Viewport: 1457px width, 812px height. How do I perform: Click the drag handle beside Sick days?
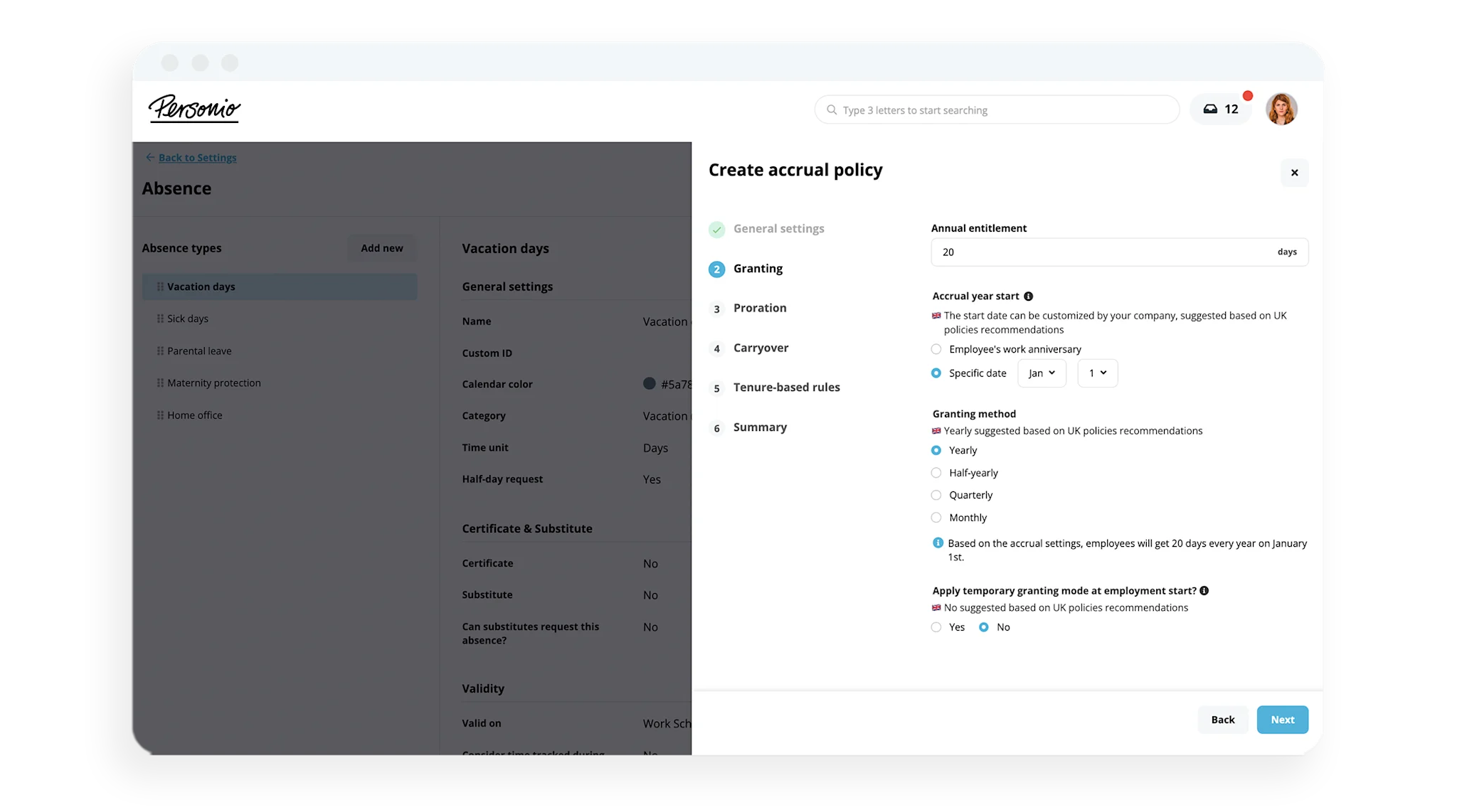tap(160, 319)
